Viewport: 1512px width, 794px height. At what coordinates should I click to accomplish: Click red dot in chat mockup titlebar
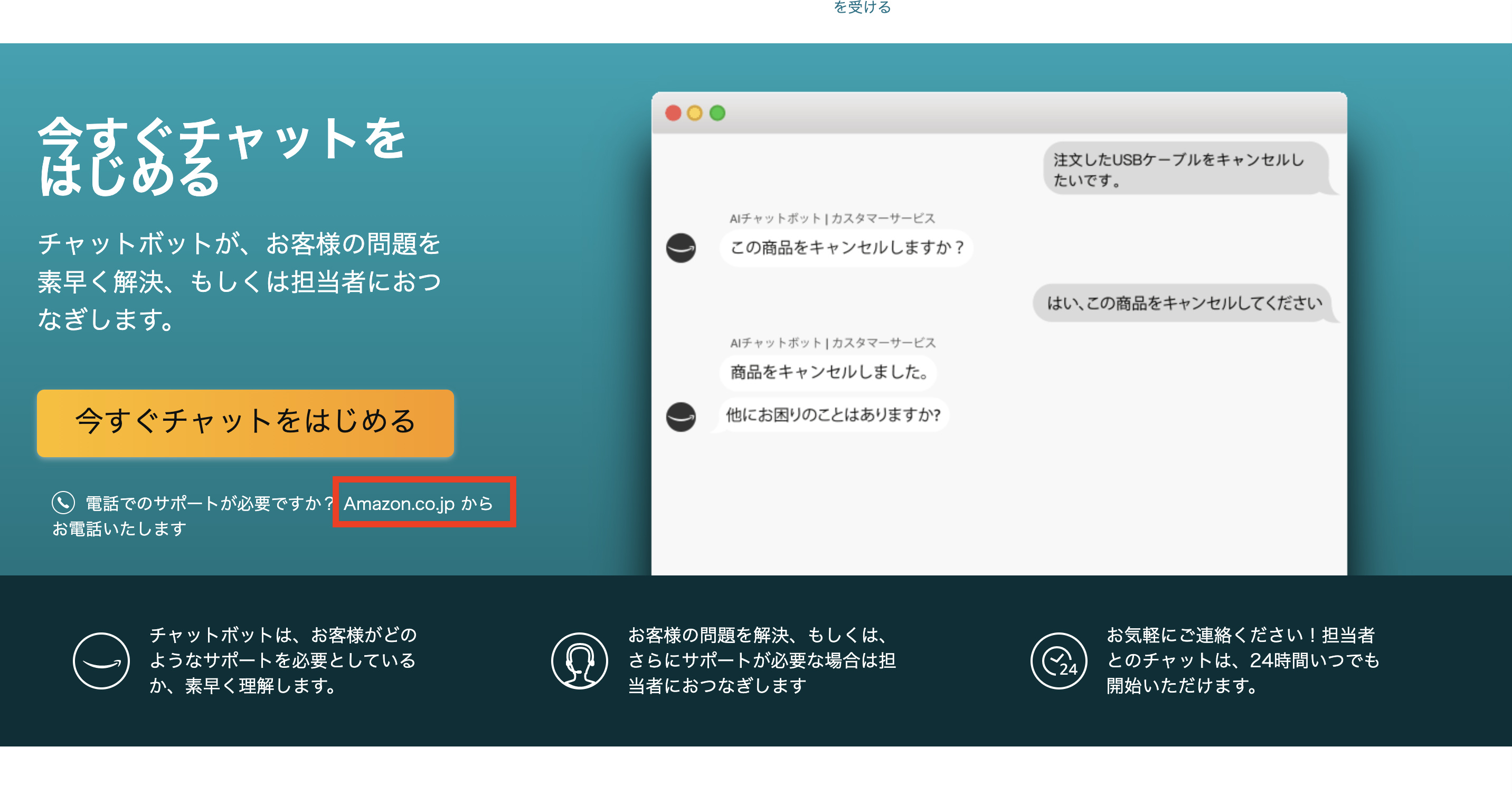coord(673,112)
